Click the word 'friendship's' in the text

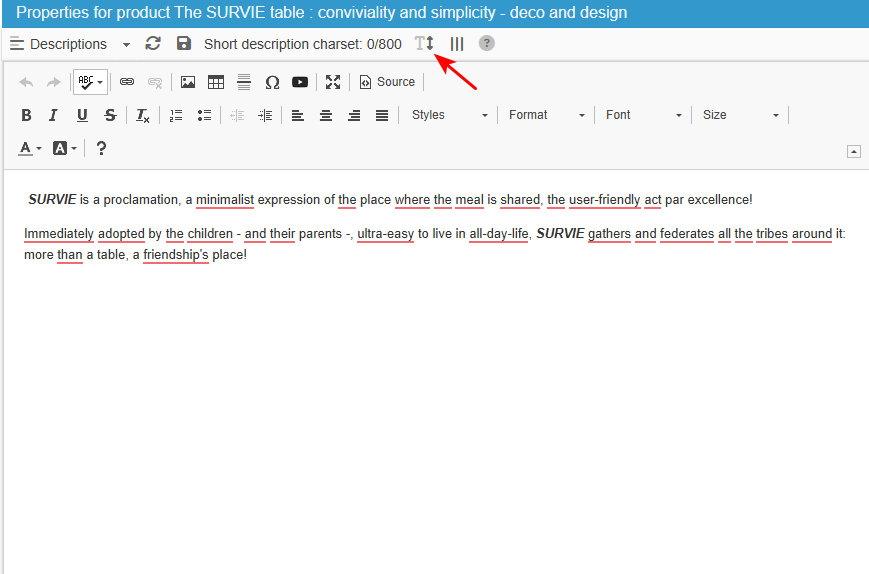tap(176, 255)
